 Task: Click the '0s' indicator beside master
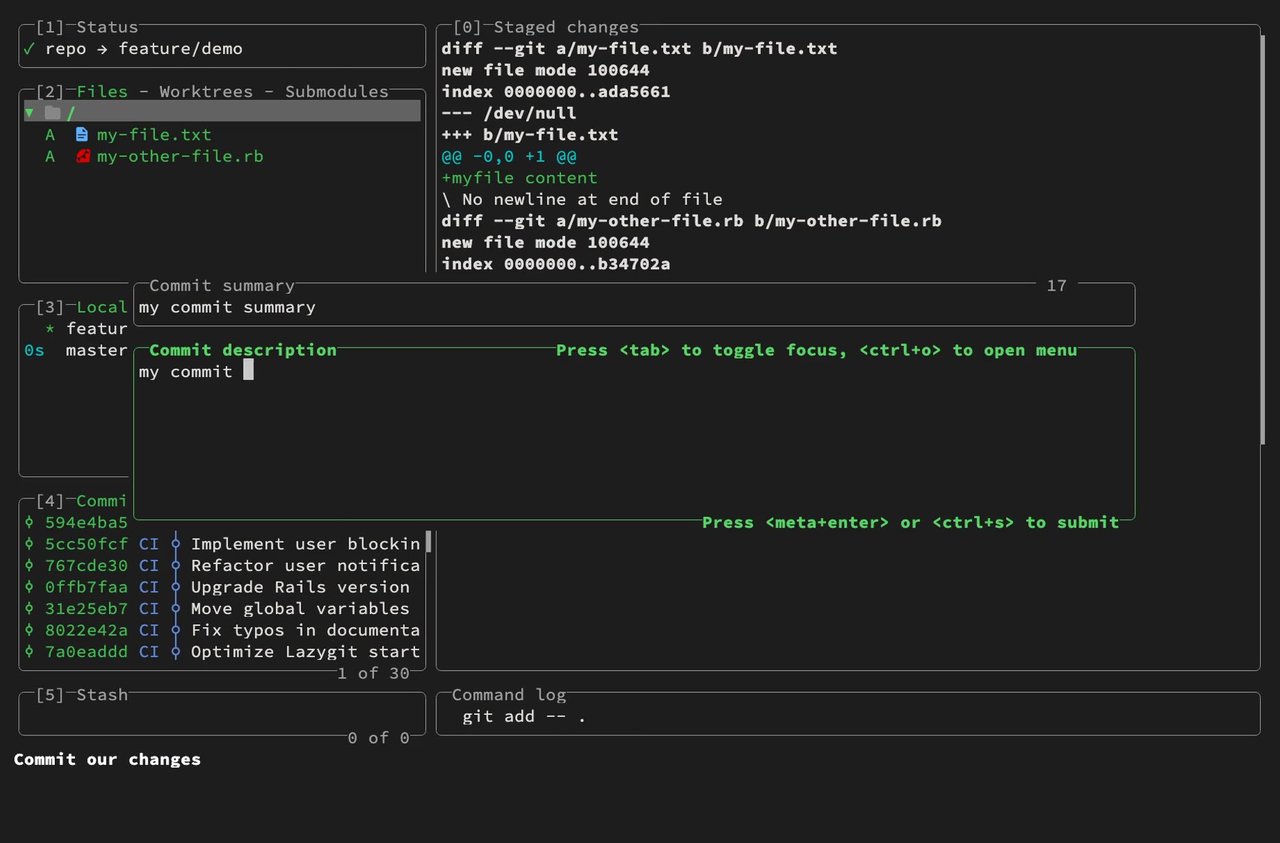coord(34,350)
